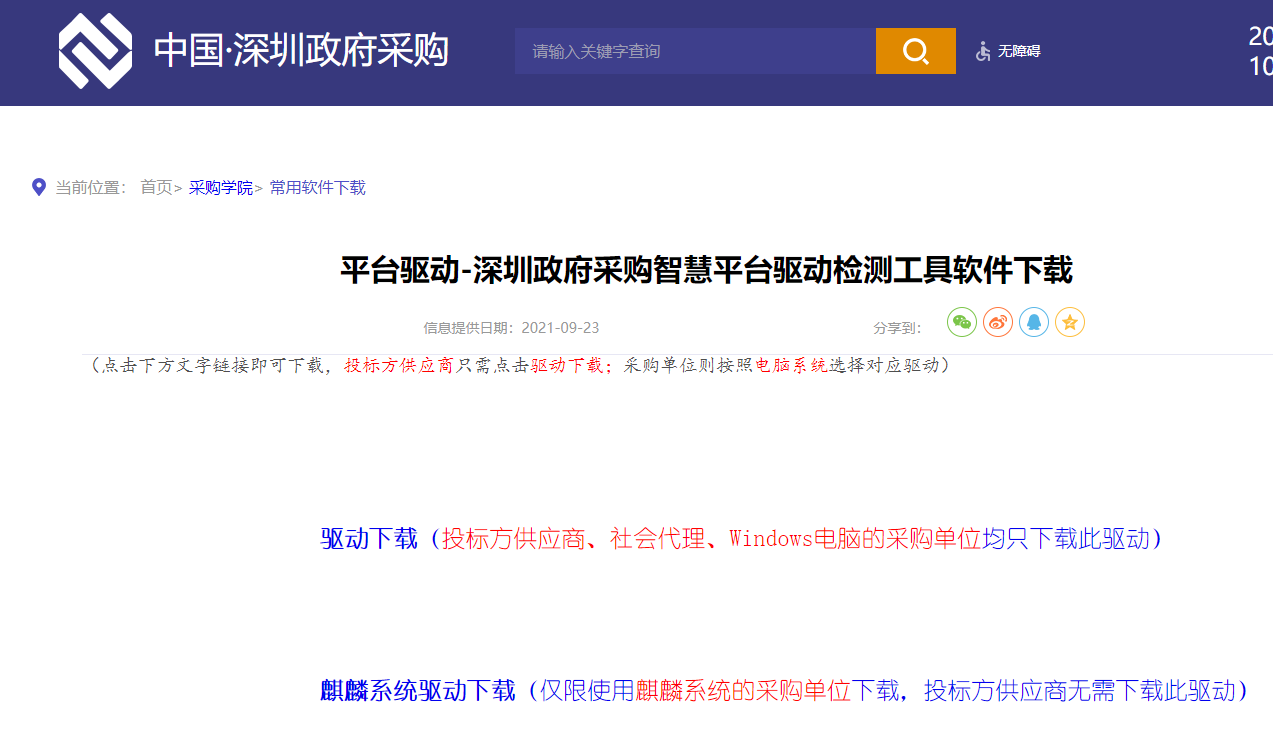
Task: Share to QZone using the star icon
Action: coord(1069,322)
